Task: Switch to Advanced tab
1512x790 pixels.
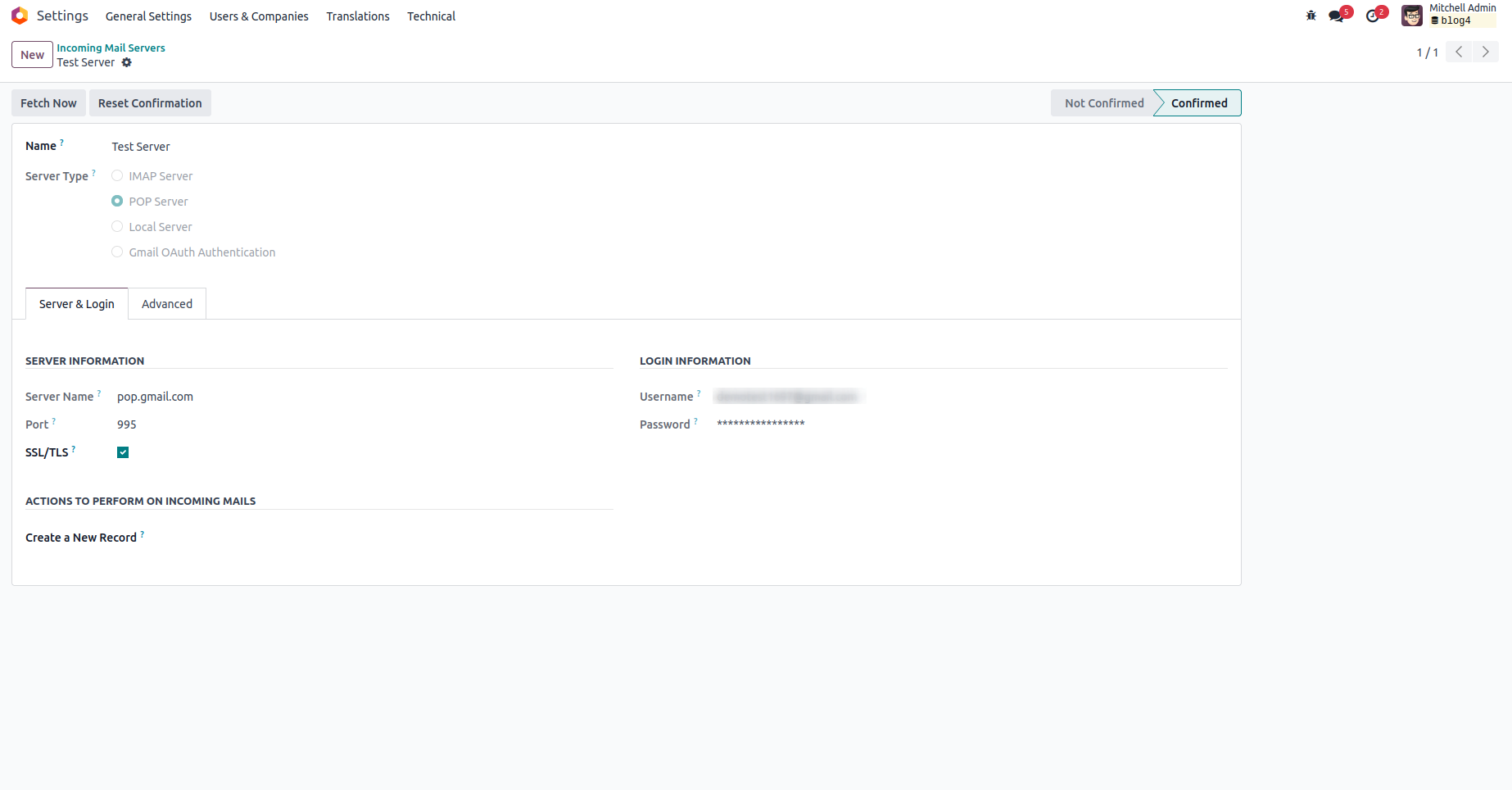Action: point(167,304)
